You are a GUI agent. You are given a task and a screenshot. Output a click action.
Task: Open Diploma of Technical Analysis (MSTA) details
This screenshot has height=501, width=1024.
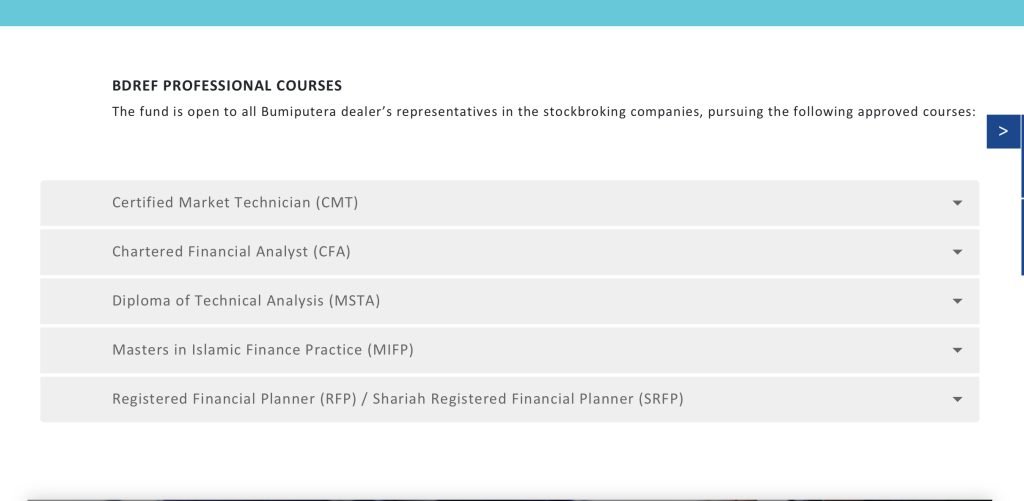(246, 301)
